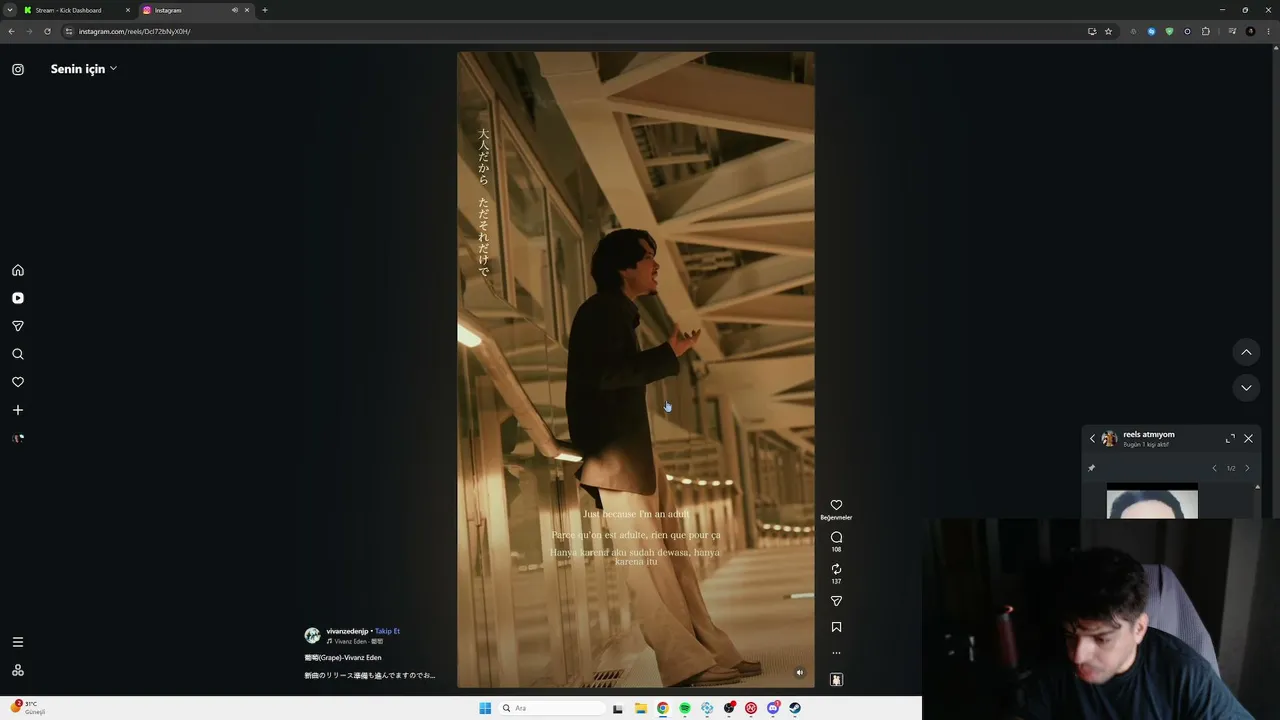1280x720 pixels.
Task: Click the three-dot more options on reel
Action: point(836,653)
